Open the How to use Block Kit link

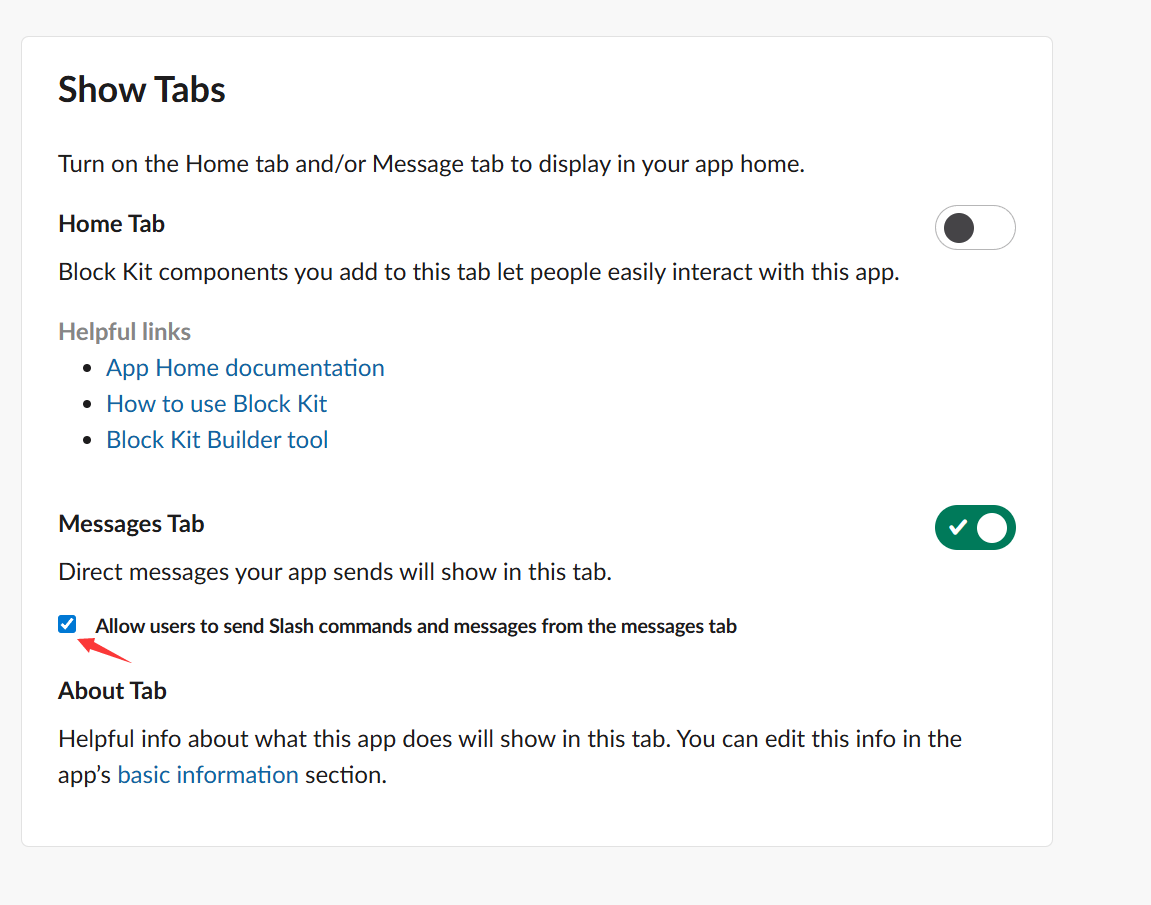click(216, 404)
